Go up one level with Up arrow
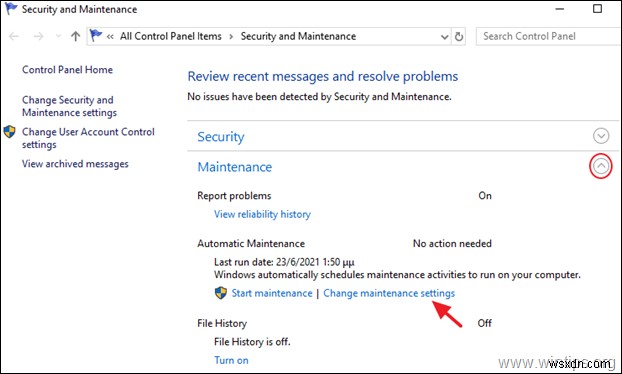Viewport: 622px width, 374px height. click(75, 36)
